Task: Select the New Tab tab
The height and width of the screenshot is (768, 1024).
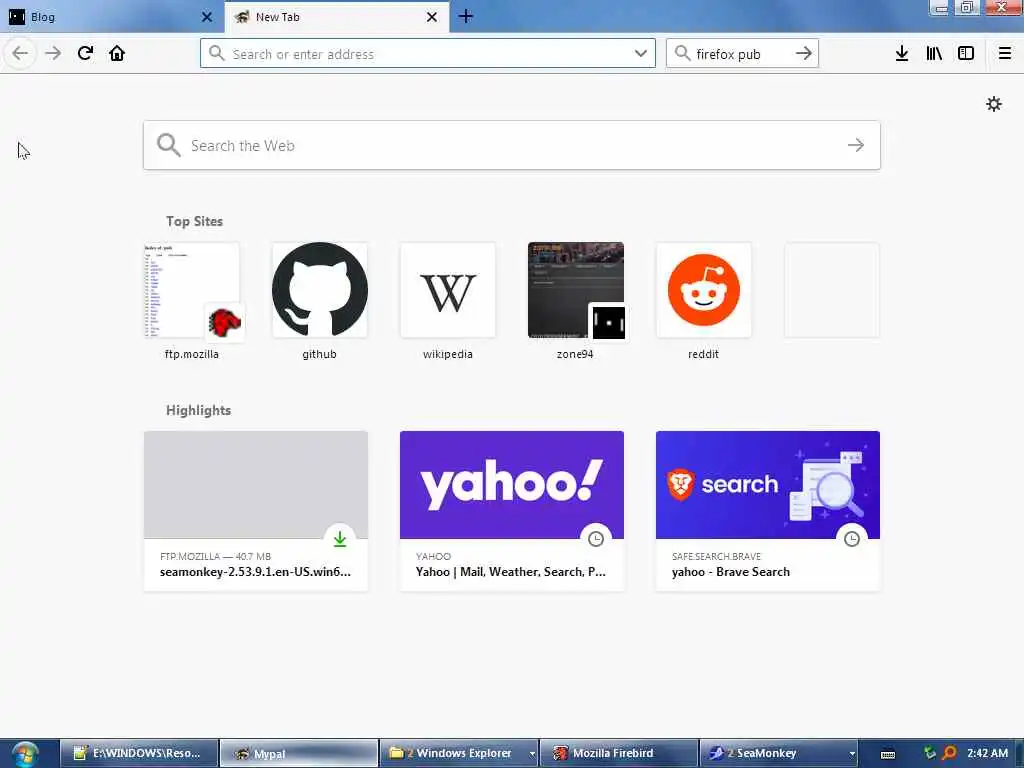Action: tap(336, 17)
